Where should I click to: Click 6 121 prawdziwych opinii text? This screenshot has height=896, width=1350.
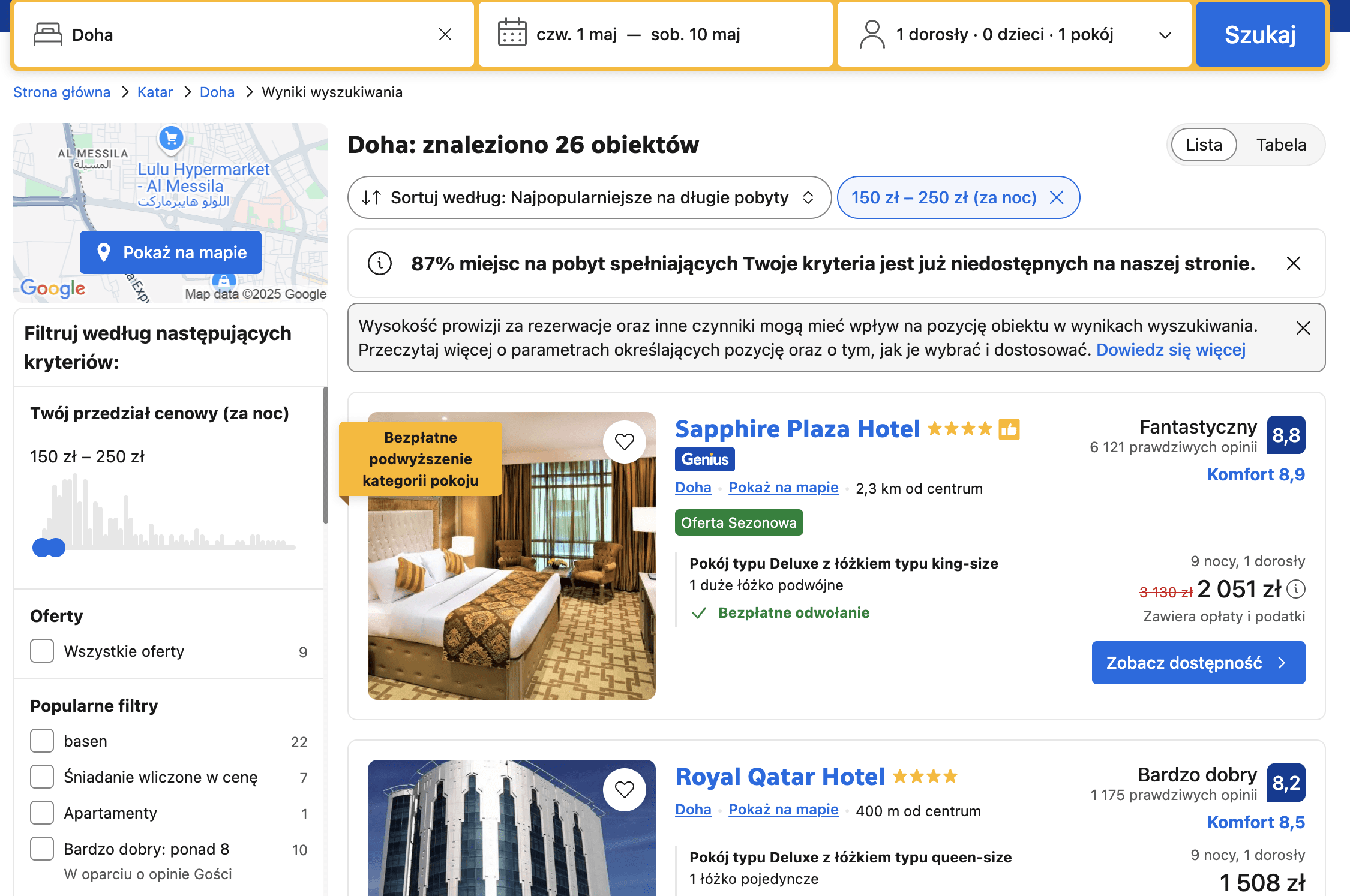(x=1173, y=447)
